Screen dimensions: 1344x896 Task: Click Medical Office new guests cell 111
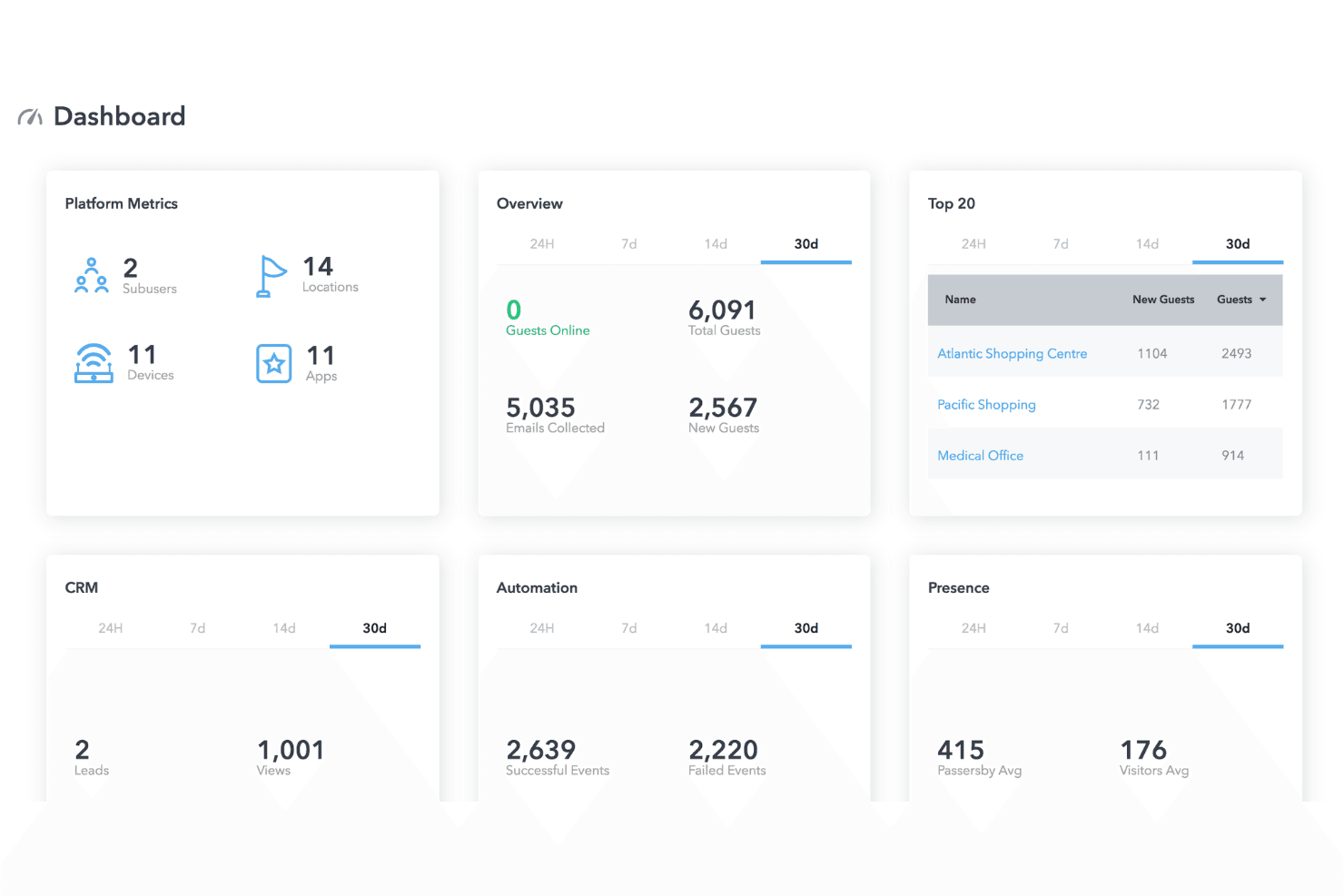click(x=1149, y=456)
